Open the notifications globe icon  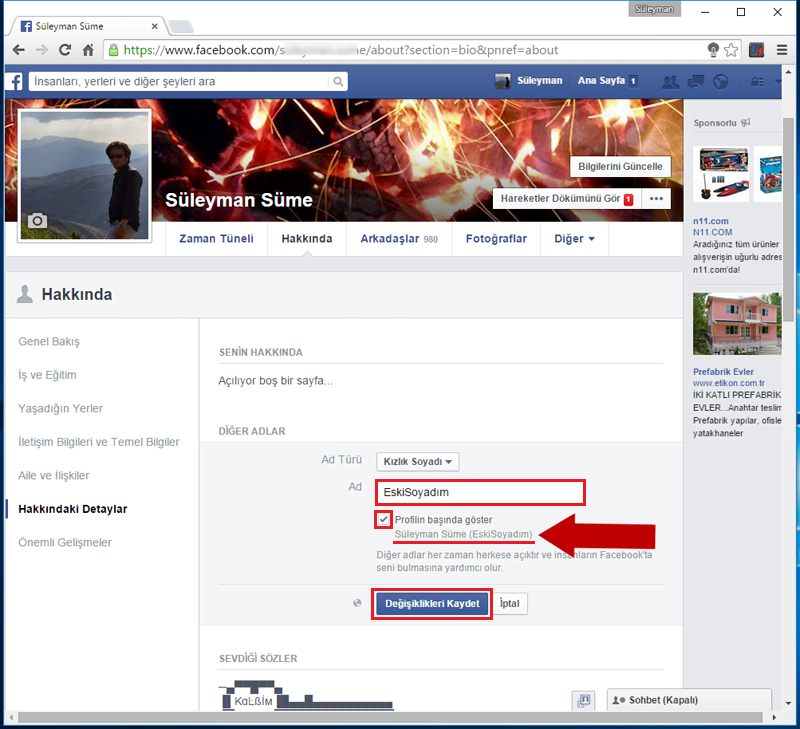click(721, 81)
